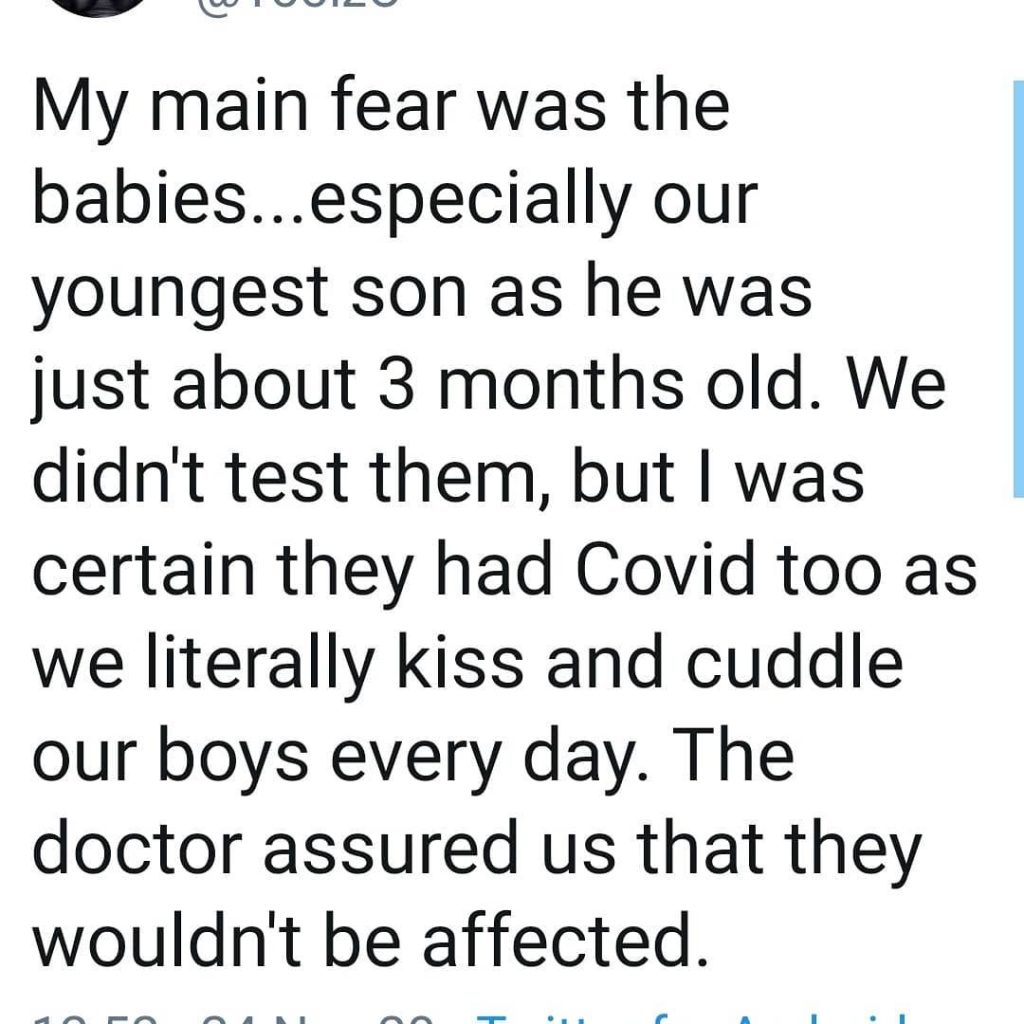Viewport: 1024px width, 1024px height.
Task: Open the tweet author's profile avatar
Action: [x=98, y=5]
